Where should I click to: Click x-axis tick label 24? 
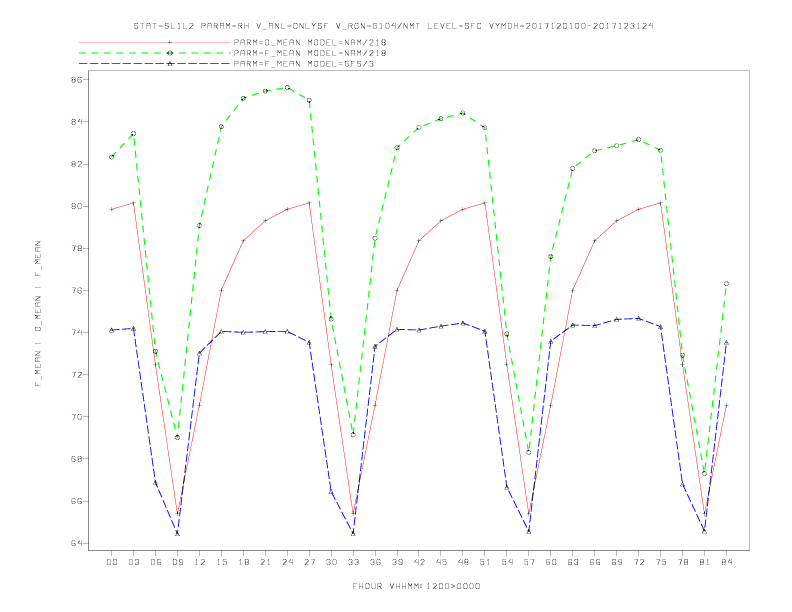point(287,562)
